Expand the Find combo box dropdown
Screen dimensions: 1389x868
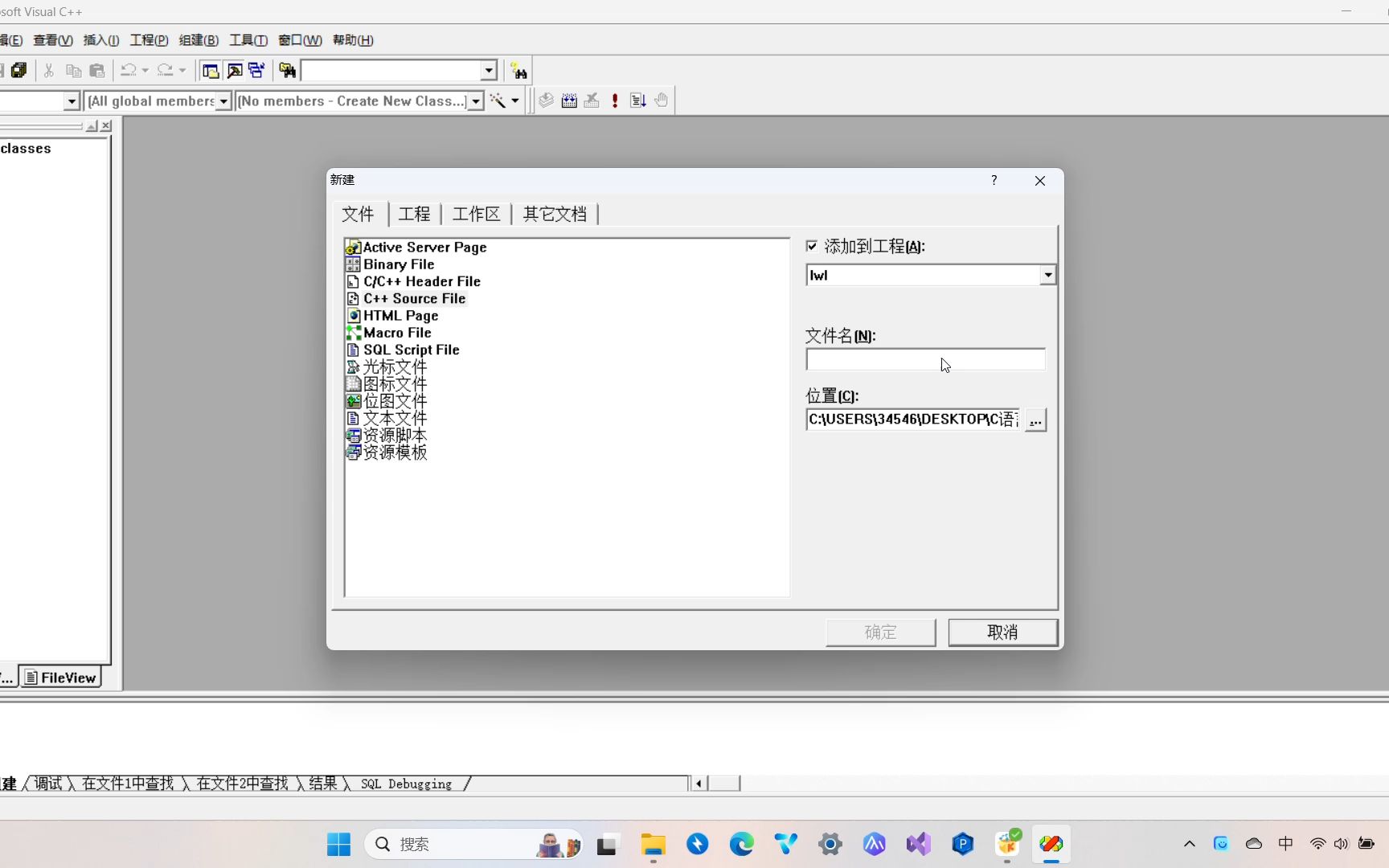(x=489, y=71)
